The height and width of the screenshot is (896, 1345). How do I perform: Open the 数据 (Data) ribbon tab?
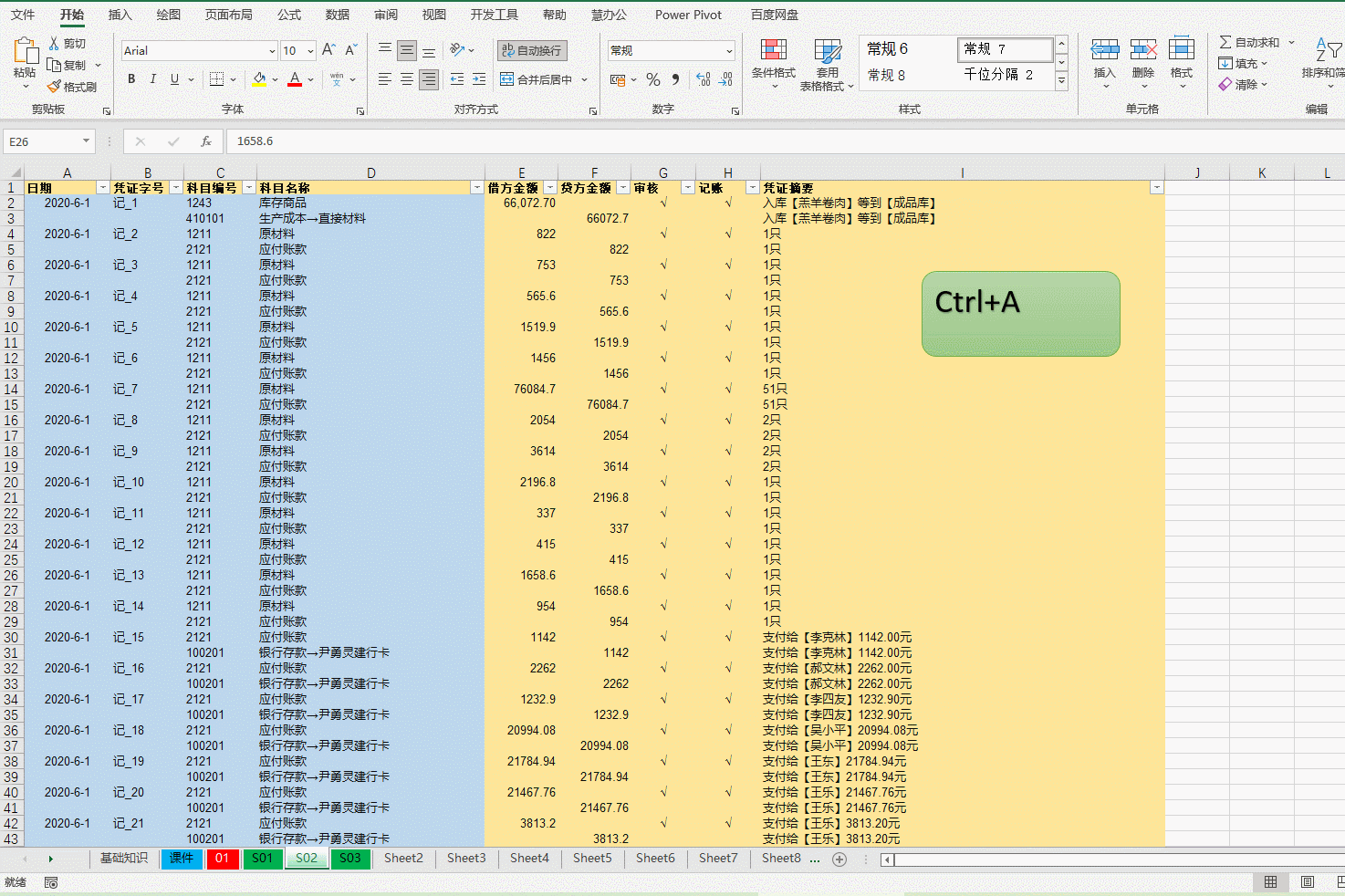[338, 15]
